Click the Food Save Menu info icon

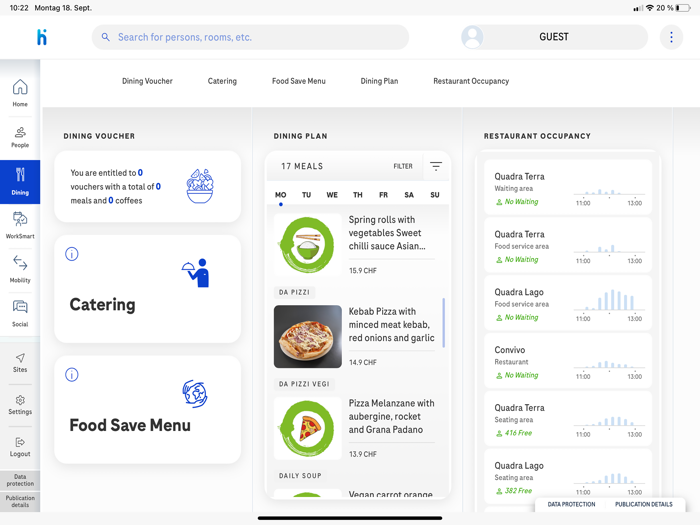[72, 375]
